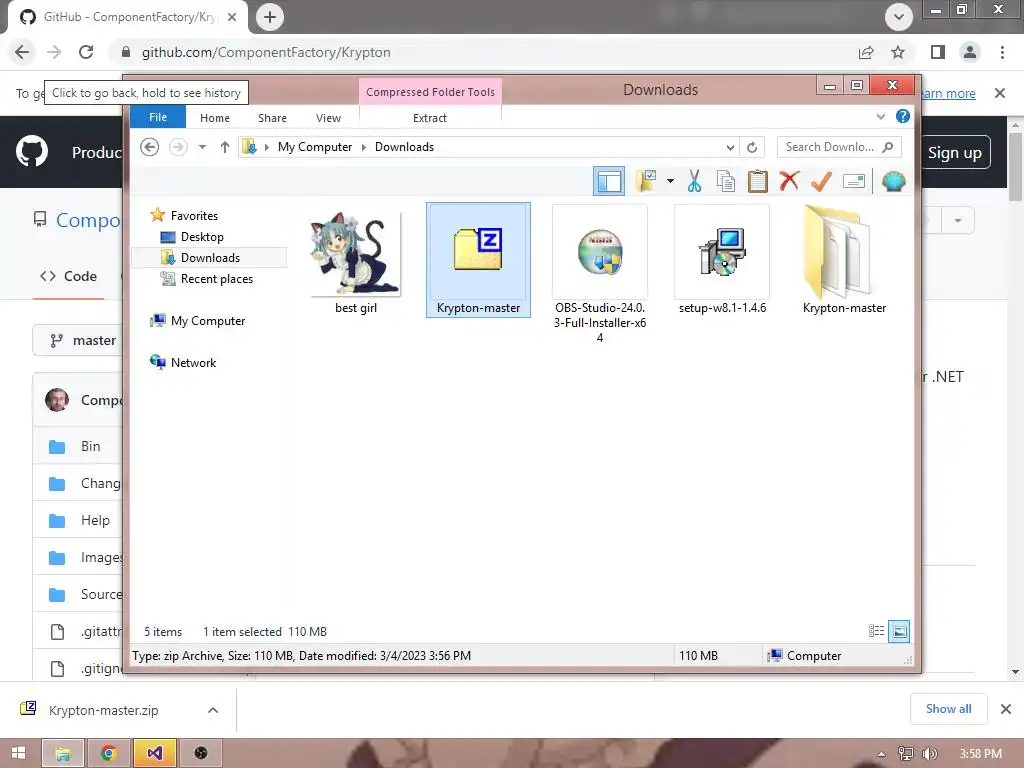The width and height of the screenshot is (1024, 768).
Task: Select the Compressed Folder Tools tab
Action: pos(430,92)
